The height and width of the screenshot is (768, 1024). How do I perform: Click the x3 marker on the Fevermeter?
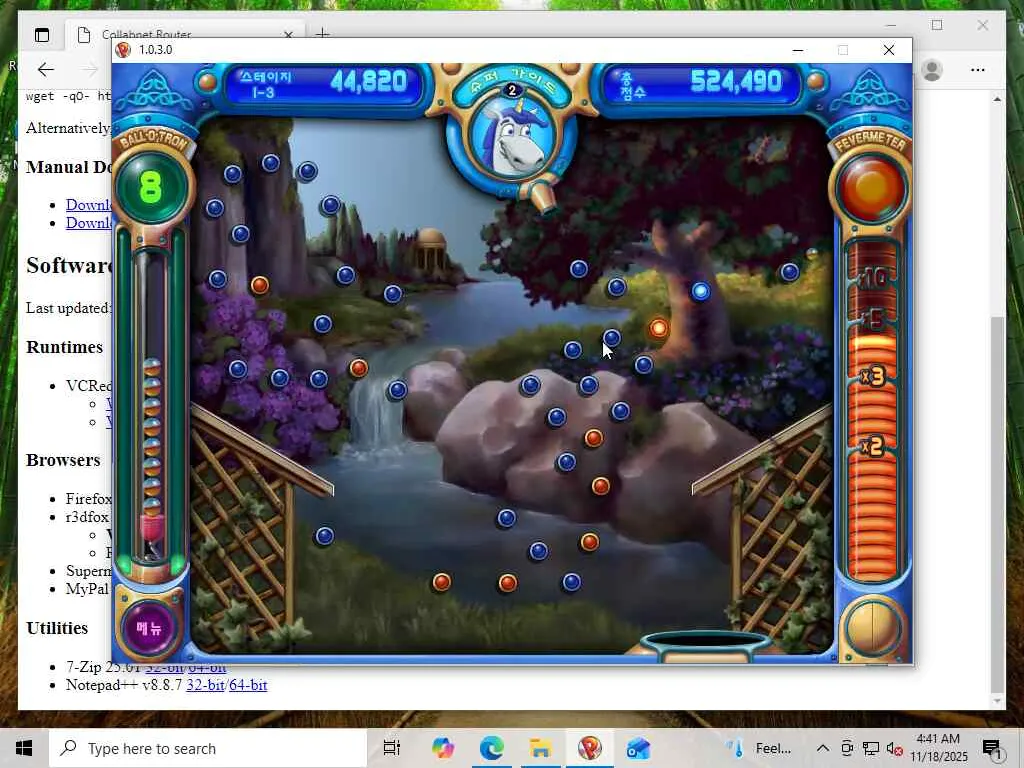point(872,376)
